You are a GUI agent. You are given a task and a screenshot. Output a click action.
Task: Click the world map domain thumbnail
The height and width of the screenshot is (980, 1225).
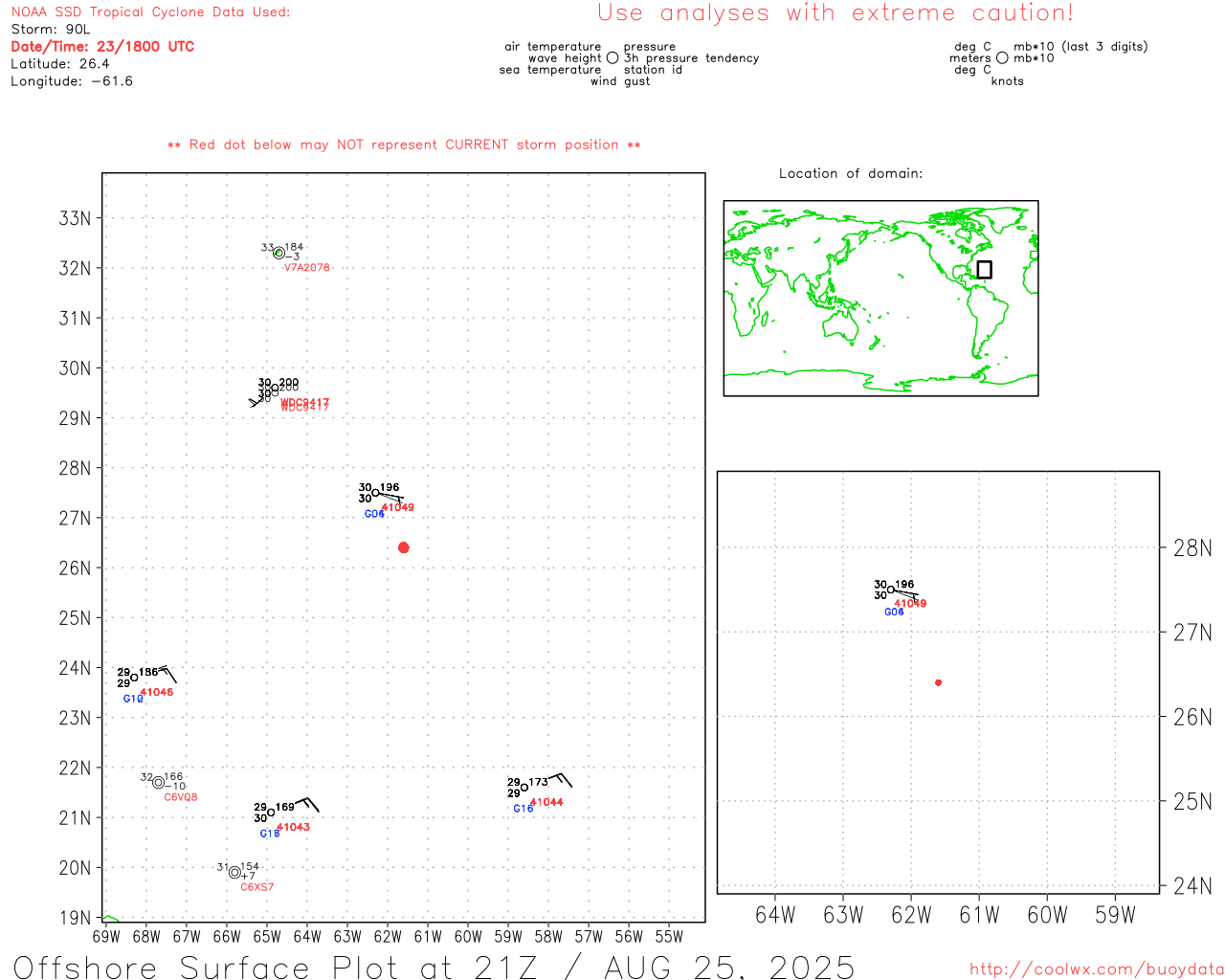click(x=880, y=298)
